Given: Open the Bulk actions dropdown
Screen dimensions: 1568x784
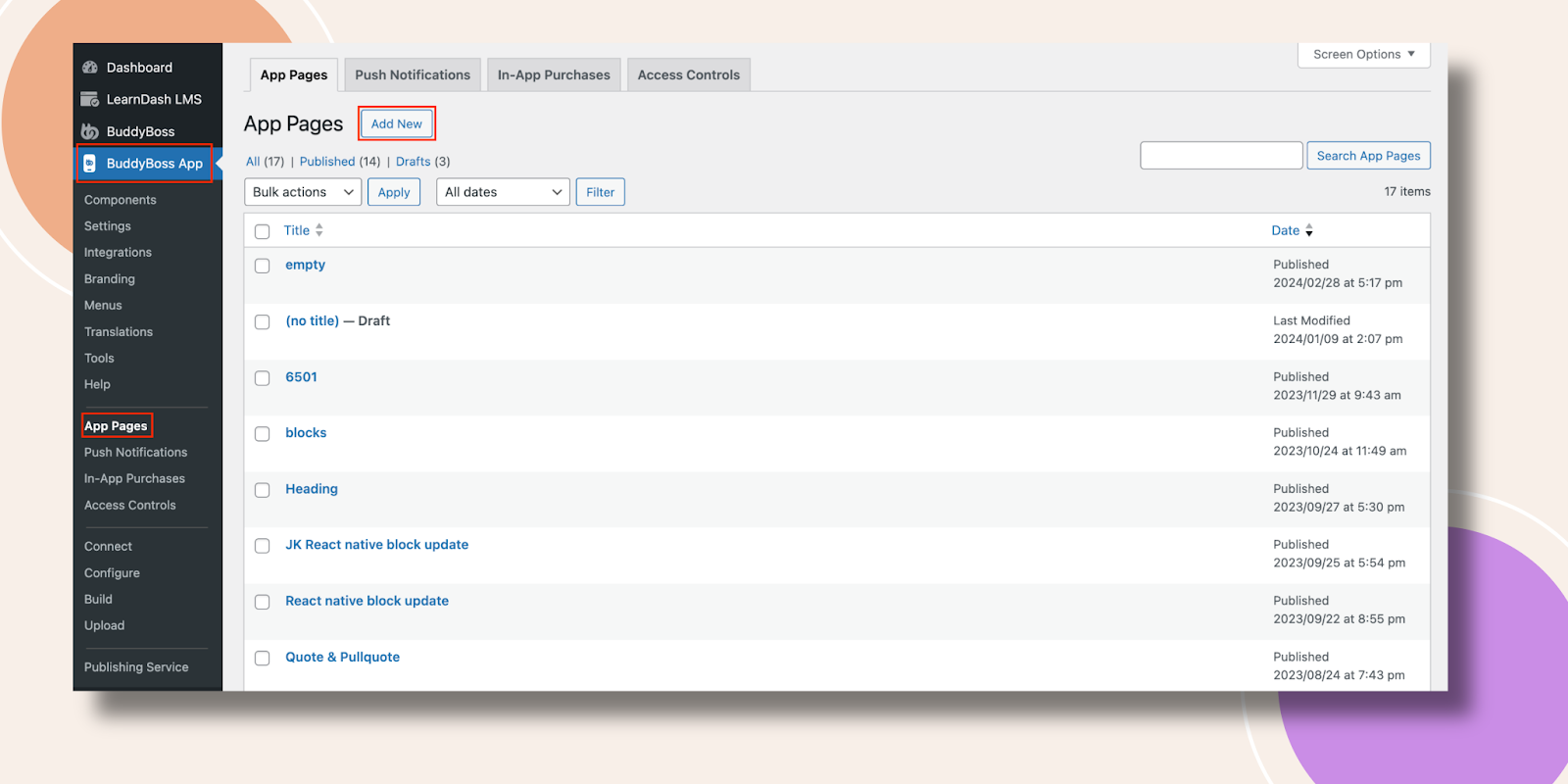Looking at the screenshot, I should tap(303, 192).
